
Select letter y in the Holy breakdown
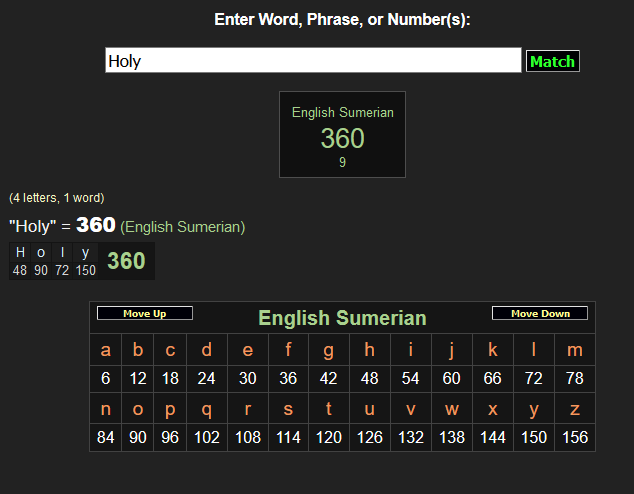(x=85, y=252)
